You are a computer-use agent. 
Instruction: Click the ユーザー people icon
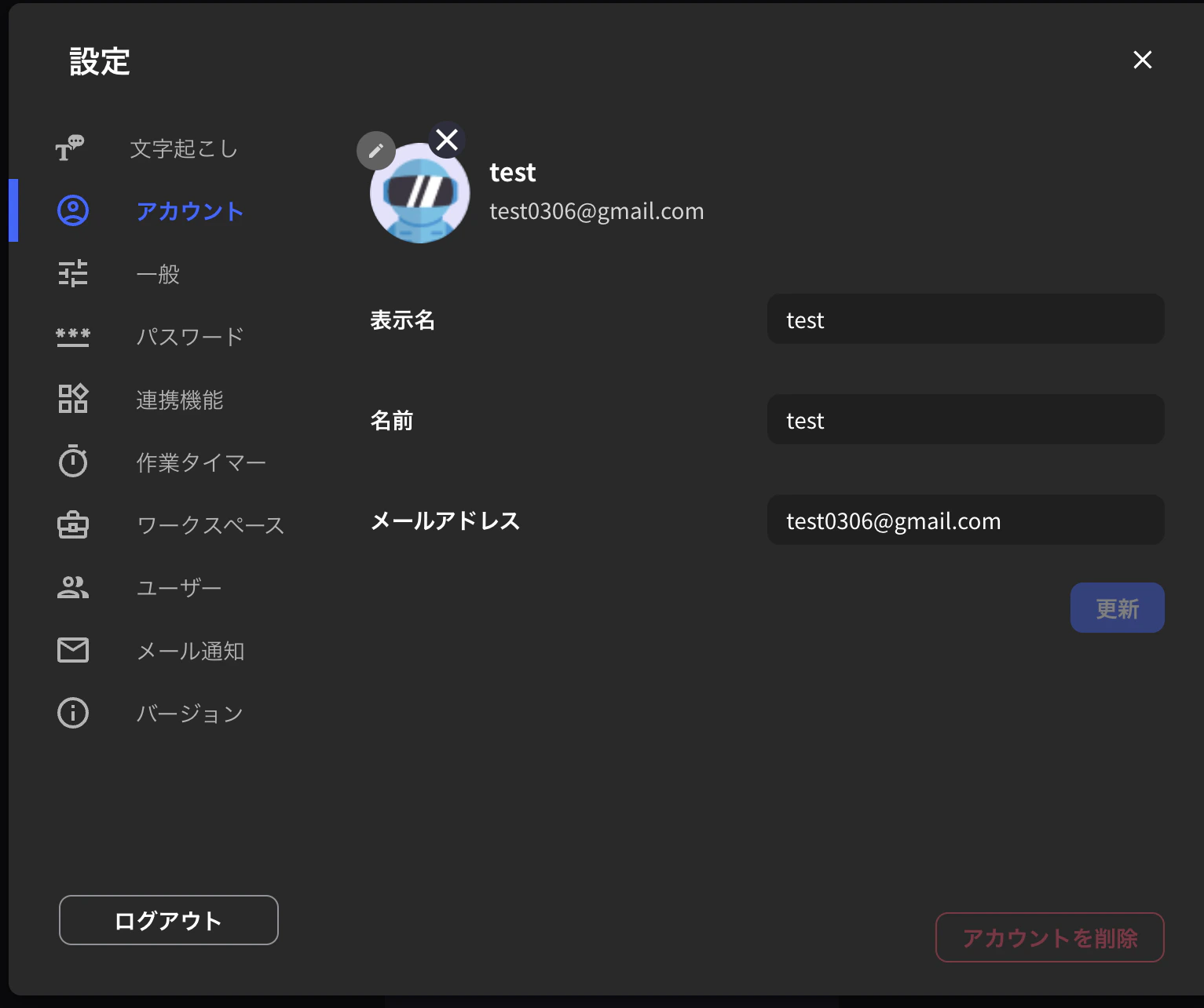pos(72,587)
